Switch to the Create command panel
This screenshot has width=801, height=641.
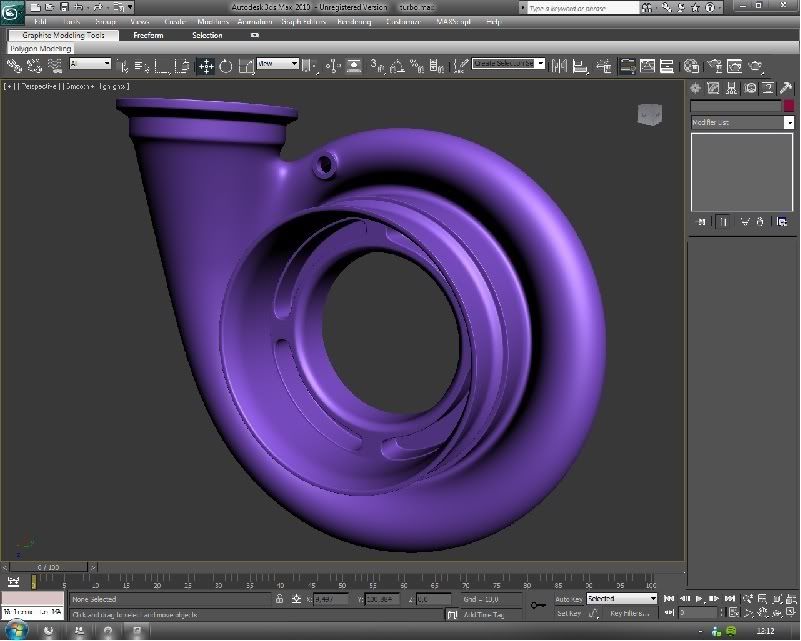pyautogui.click(x=696, y=88)
